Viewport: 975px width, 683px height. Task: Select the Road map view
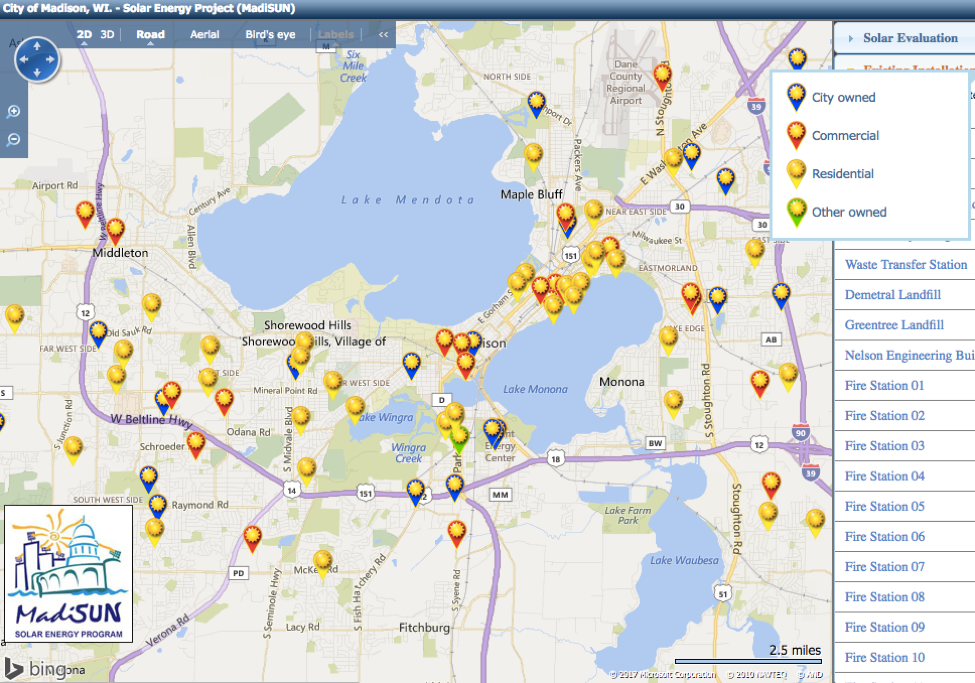coord(151,35)
